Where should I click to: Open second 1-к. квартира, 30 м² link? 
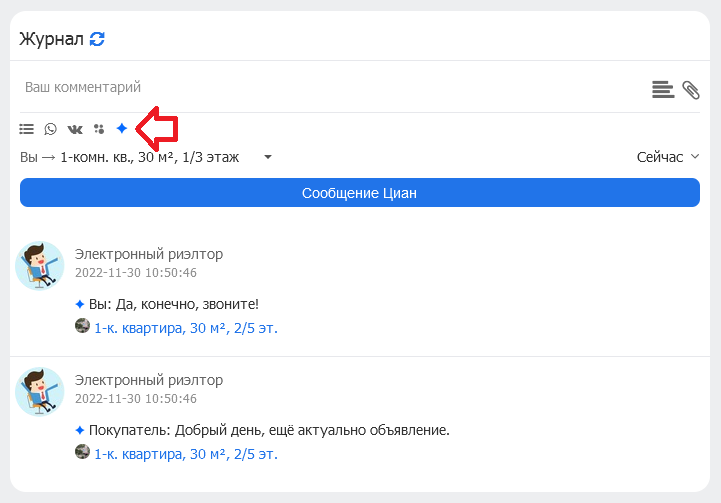coord(186,454)
